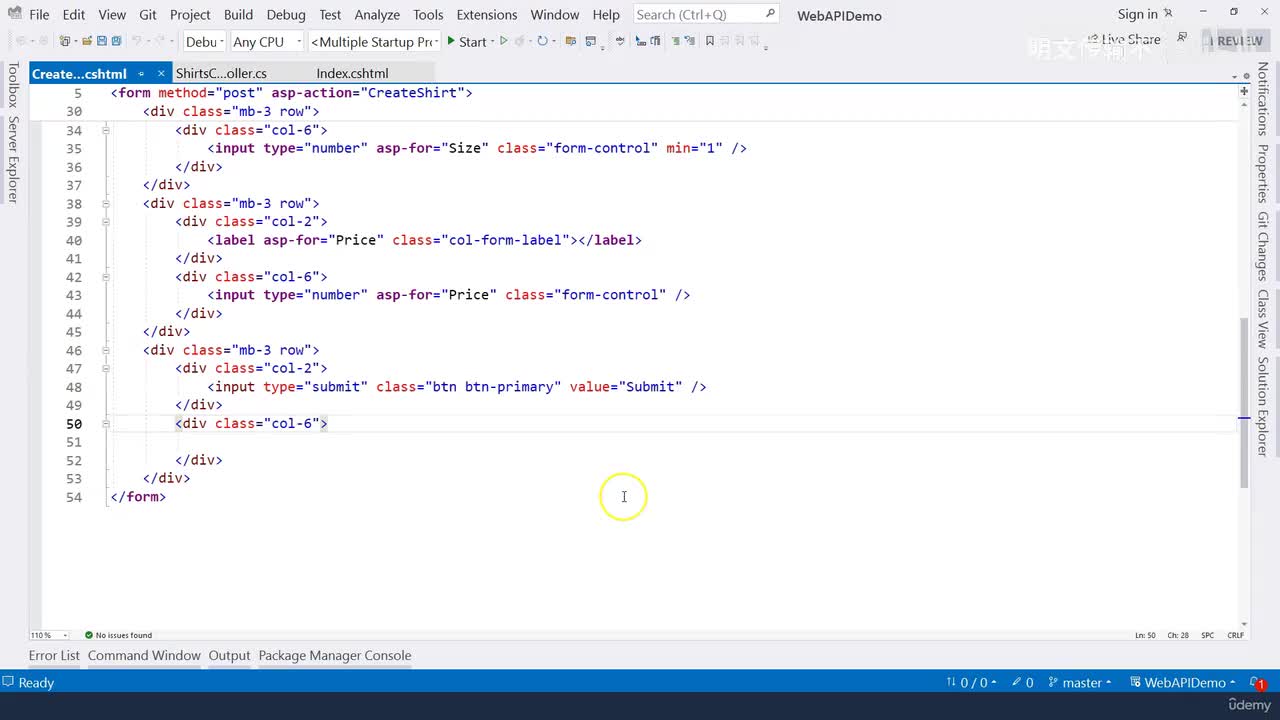Click the Restart/refresh circular icon
Screen dimensions: 1280x720
(542, 41)
